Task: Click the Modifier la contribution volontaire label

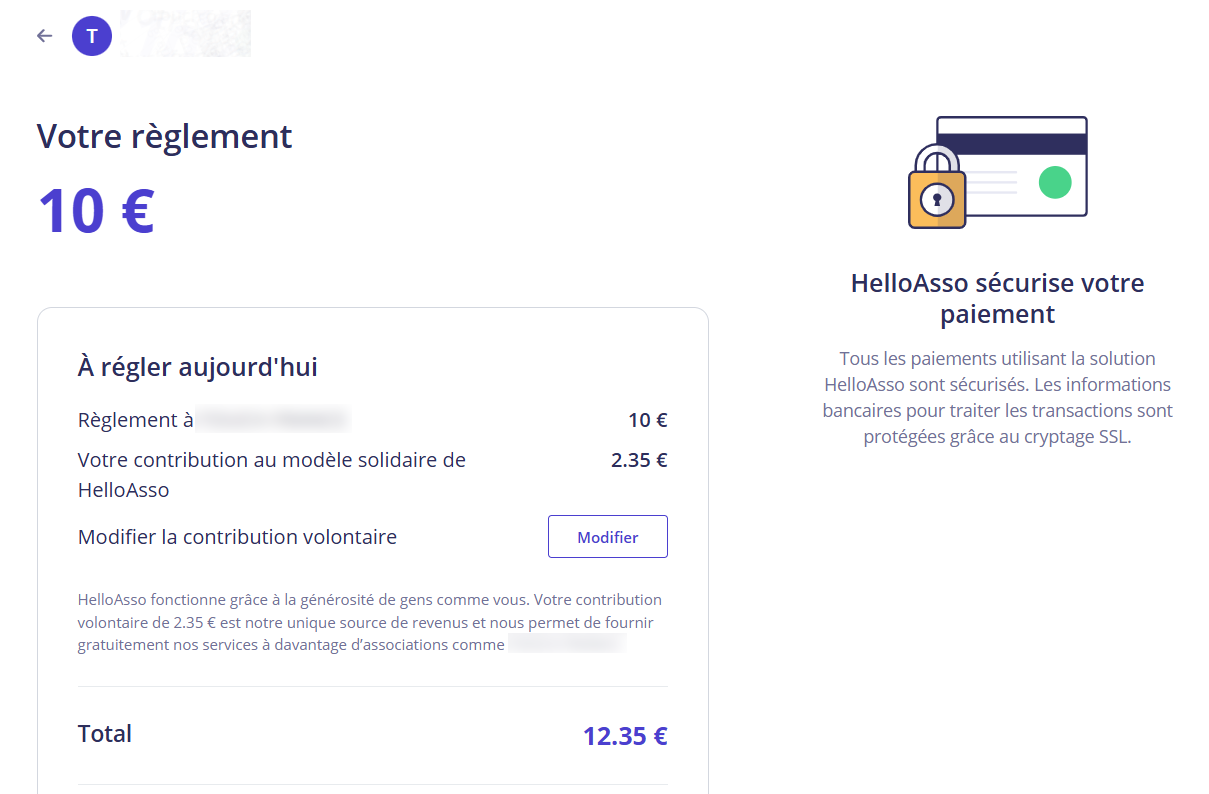Action: point(237,537)
